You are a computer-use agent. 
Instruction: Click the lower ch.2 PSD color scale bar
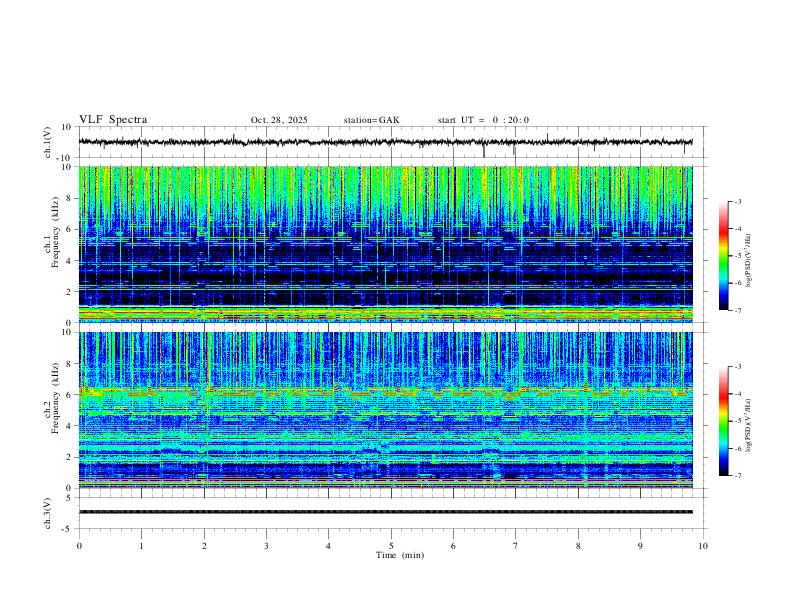point(723,421)
